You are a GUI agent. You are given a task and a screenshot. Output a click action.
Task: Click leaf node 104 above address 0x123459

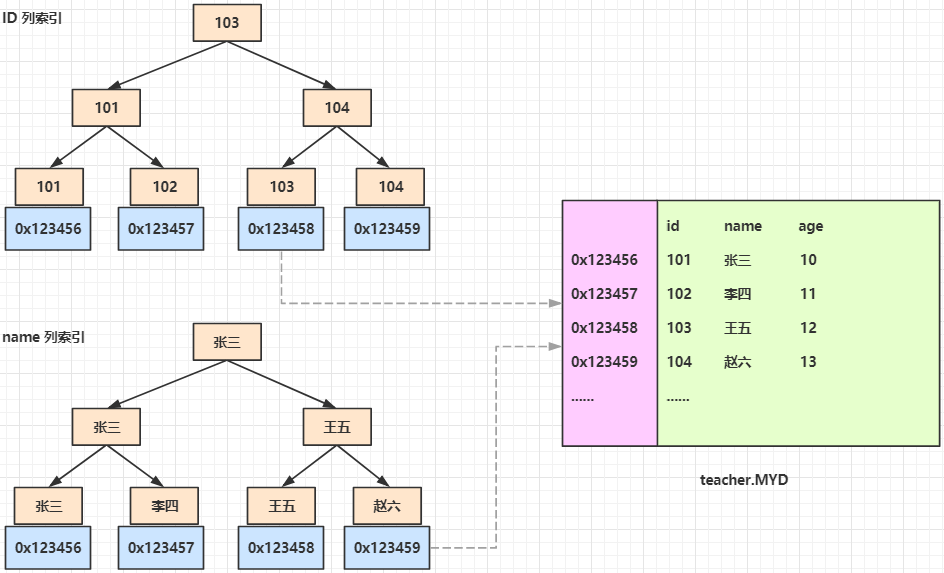tap(390, 187)
